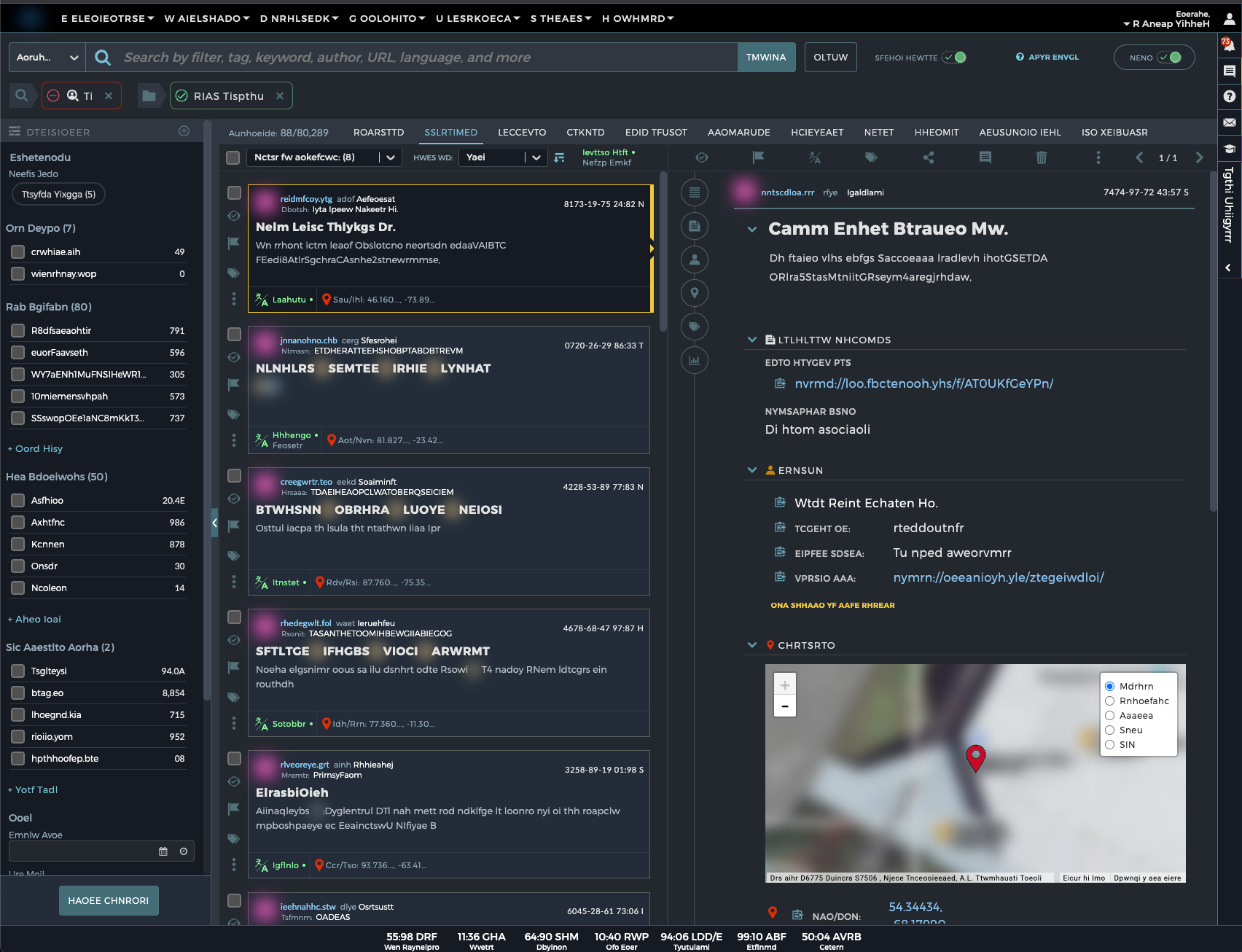Open the Nctsr fw aokefcwc dropdown

point(324,157)
